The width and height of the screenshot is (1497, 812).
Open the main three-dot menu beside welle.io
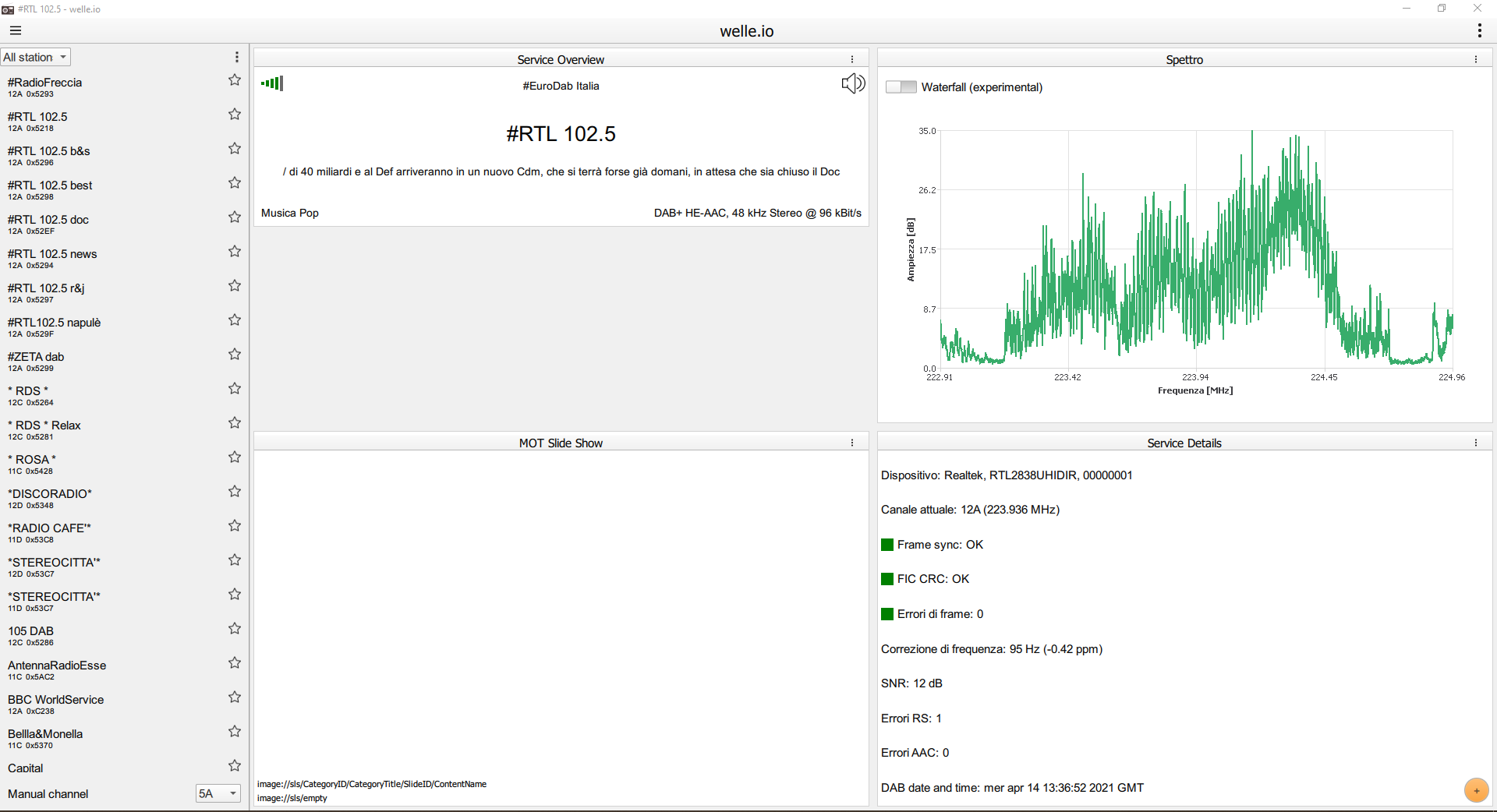pos(1479,30)
